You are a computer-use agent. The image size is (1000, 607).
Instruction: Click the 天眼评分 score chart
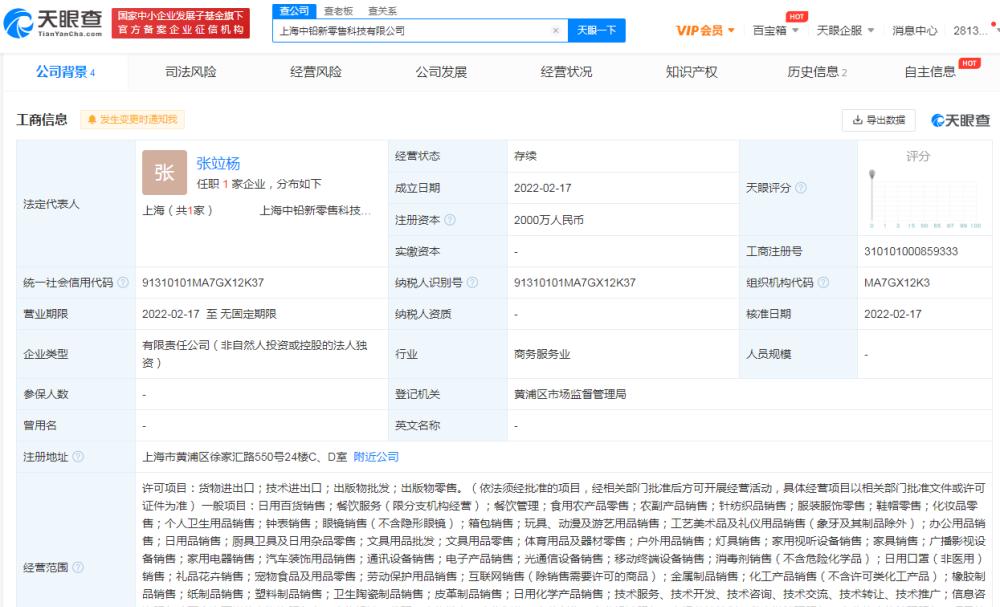coord(924,198)
